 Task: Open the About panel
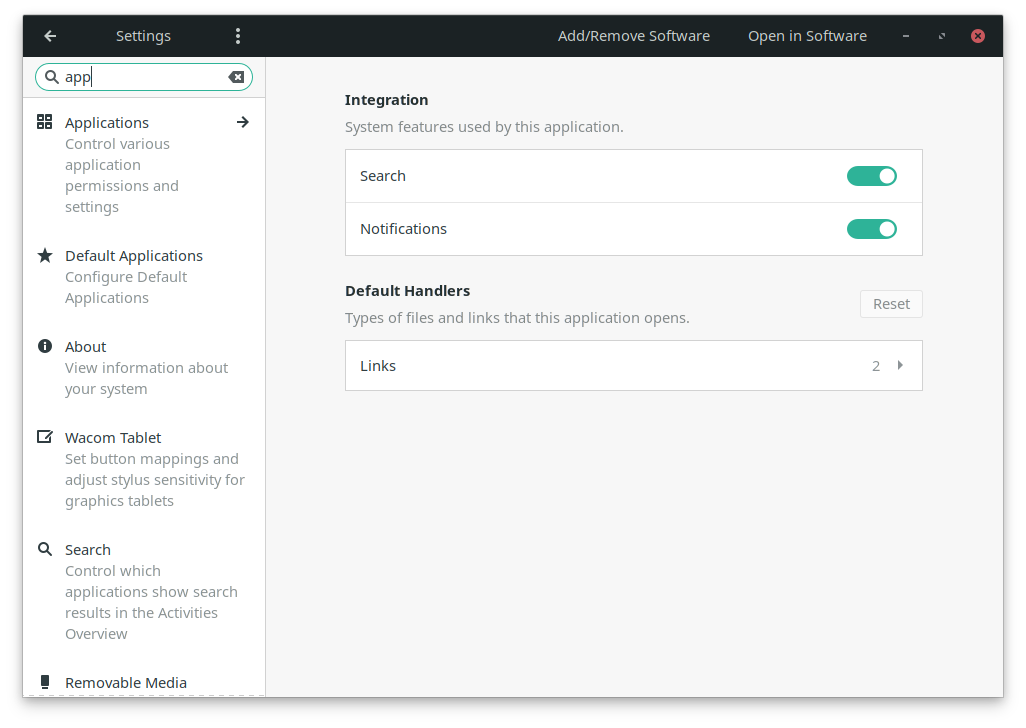tap(86, 347)
